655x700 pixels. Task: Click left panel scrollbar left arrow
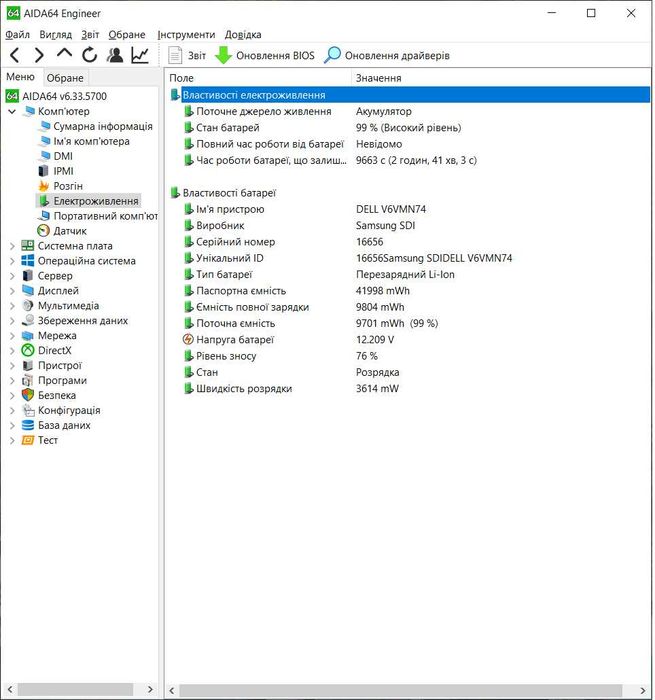(11, 689)
